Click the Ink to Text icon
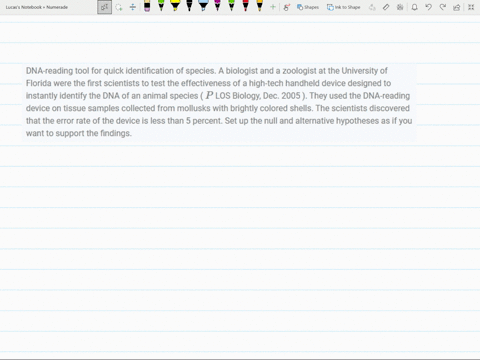Image resolution: width=480 pixels, height=360 pixels. (372, 7)
